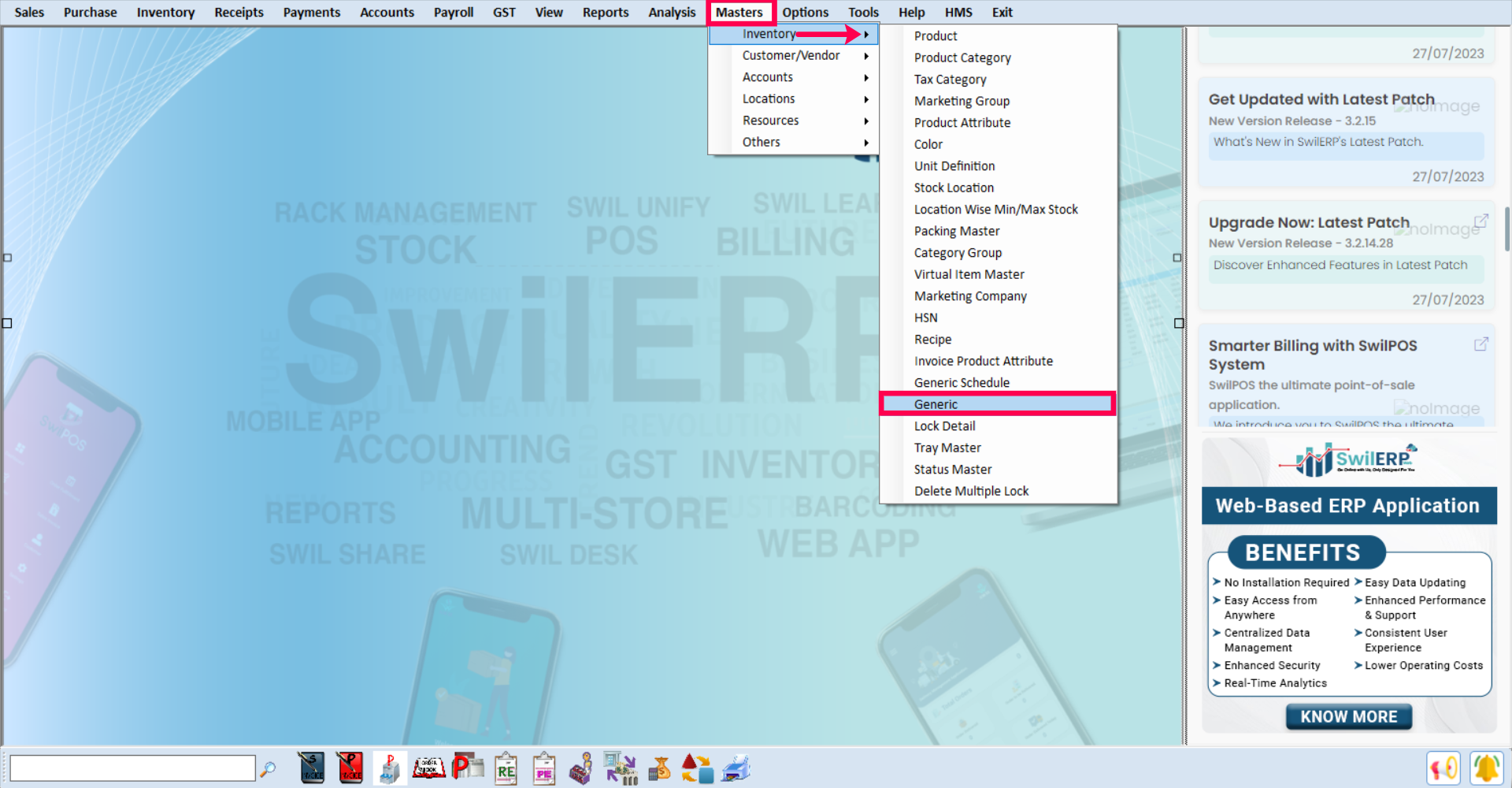The height and width of the screenshot is (788, 1512).
Task: Click the news panel vertical scrollbar
Action: pyautogui.click(x=1506, y=229)
